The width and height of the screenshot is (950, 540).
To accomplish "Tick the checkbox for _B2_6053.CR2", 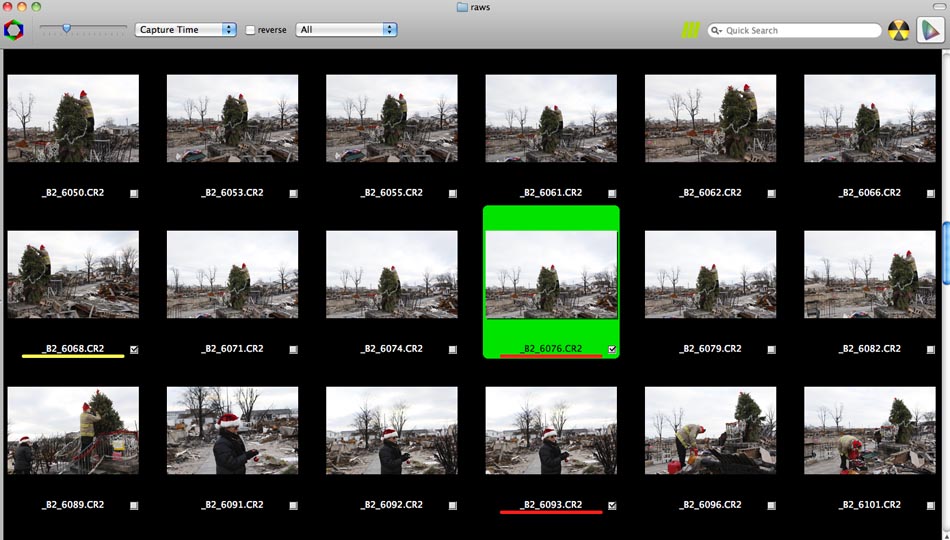I will coord(293,193).
